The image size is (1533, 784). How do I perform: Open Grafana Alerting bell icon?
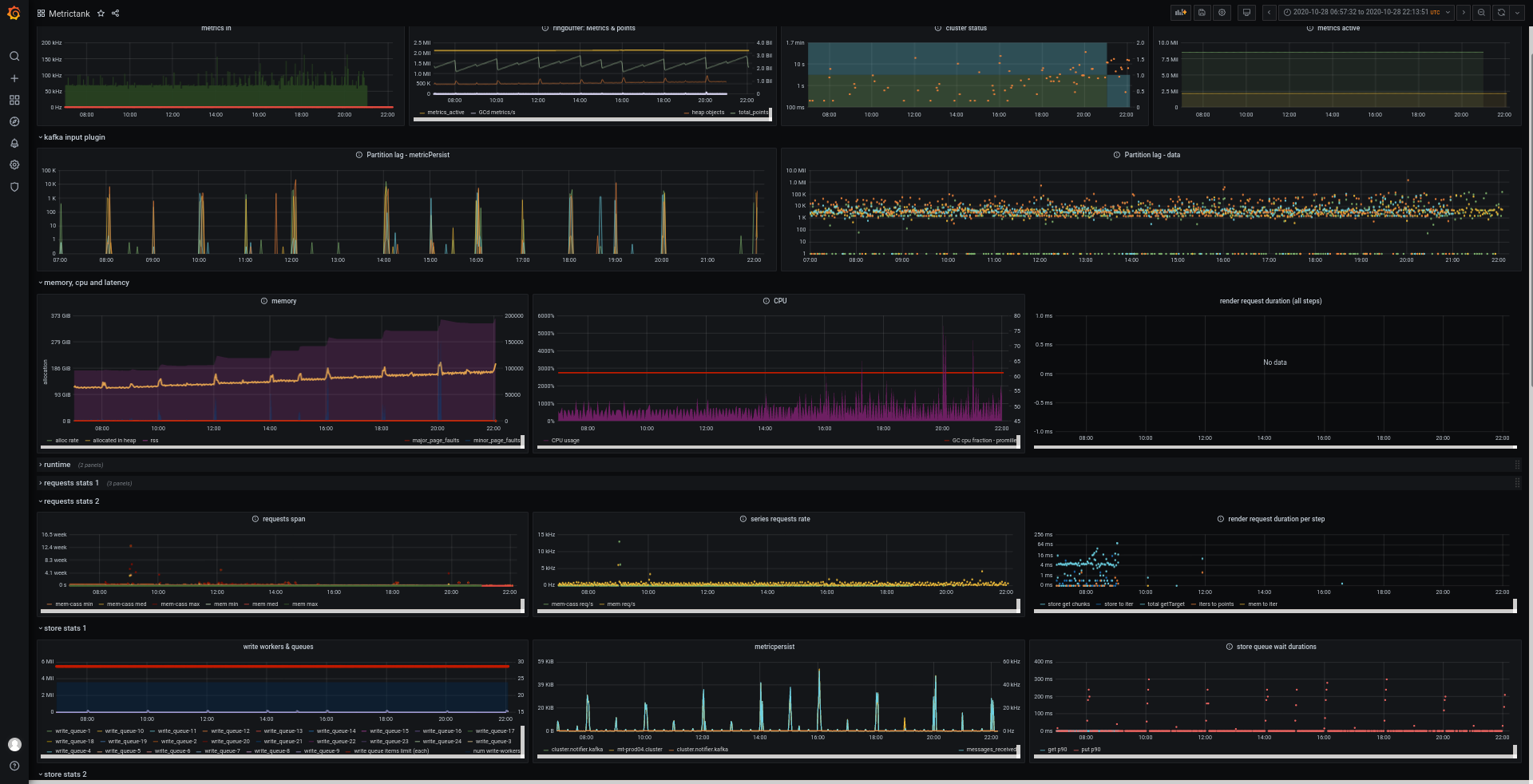click(x=14, y=143)
